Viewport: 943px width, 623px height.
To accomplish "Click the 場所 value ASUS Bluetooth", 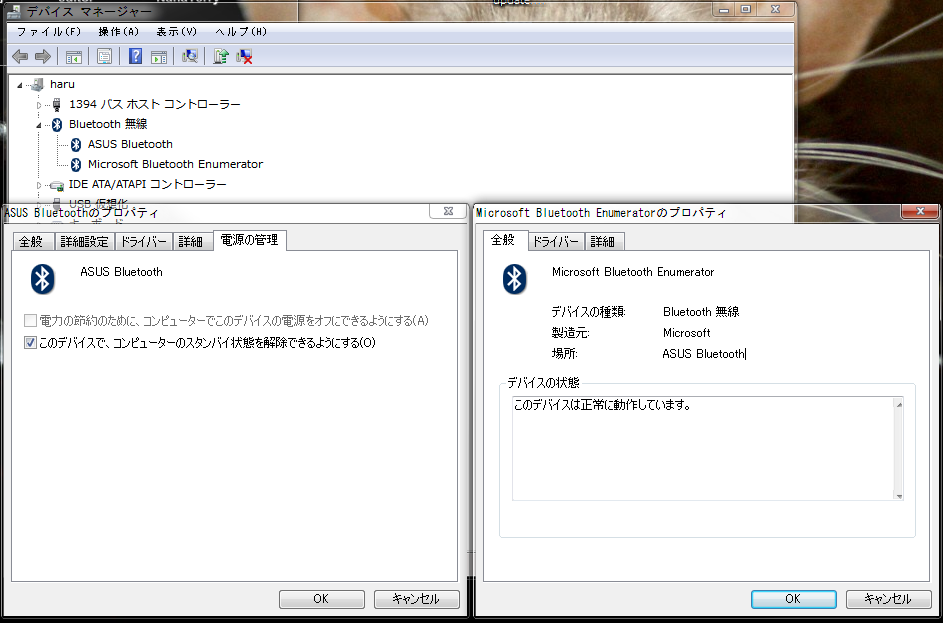I will coord(703,354).
